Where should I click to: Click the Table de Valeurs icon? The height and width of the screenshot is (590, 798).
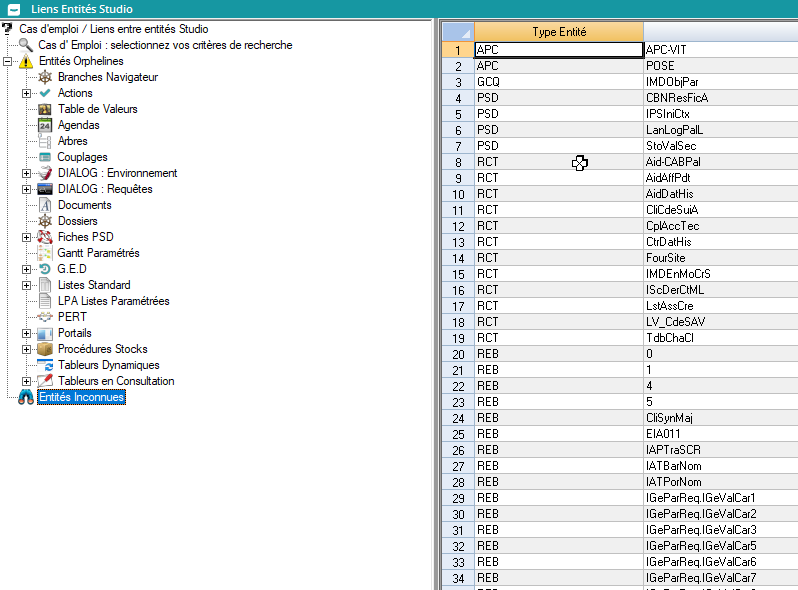point(44,109)
